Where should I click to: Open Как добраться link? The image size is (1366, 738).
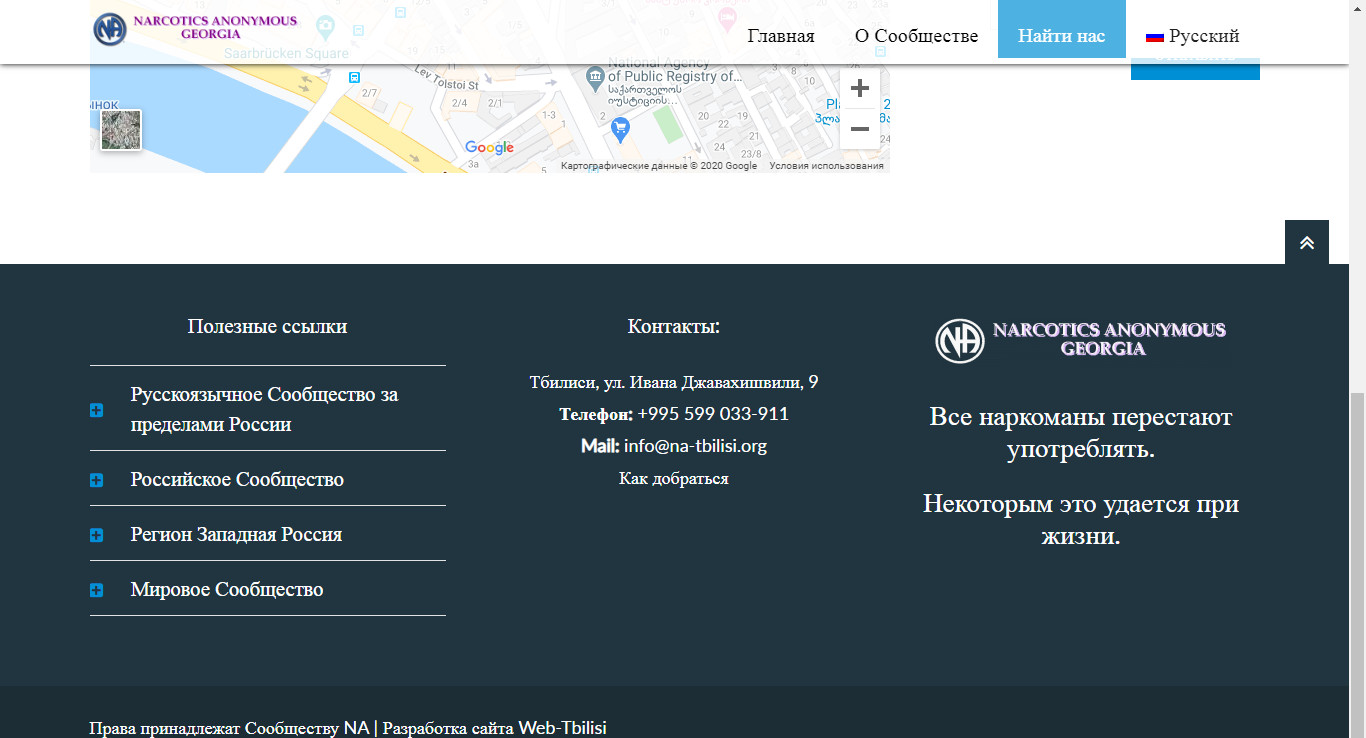[674, 478]
